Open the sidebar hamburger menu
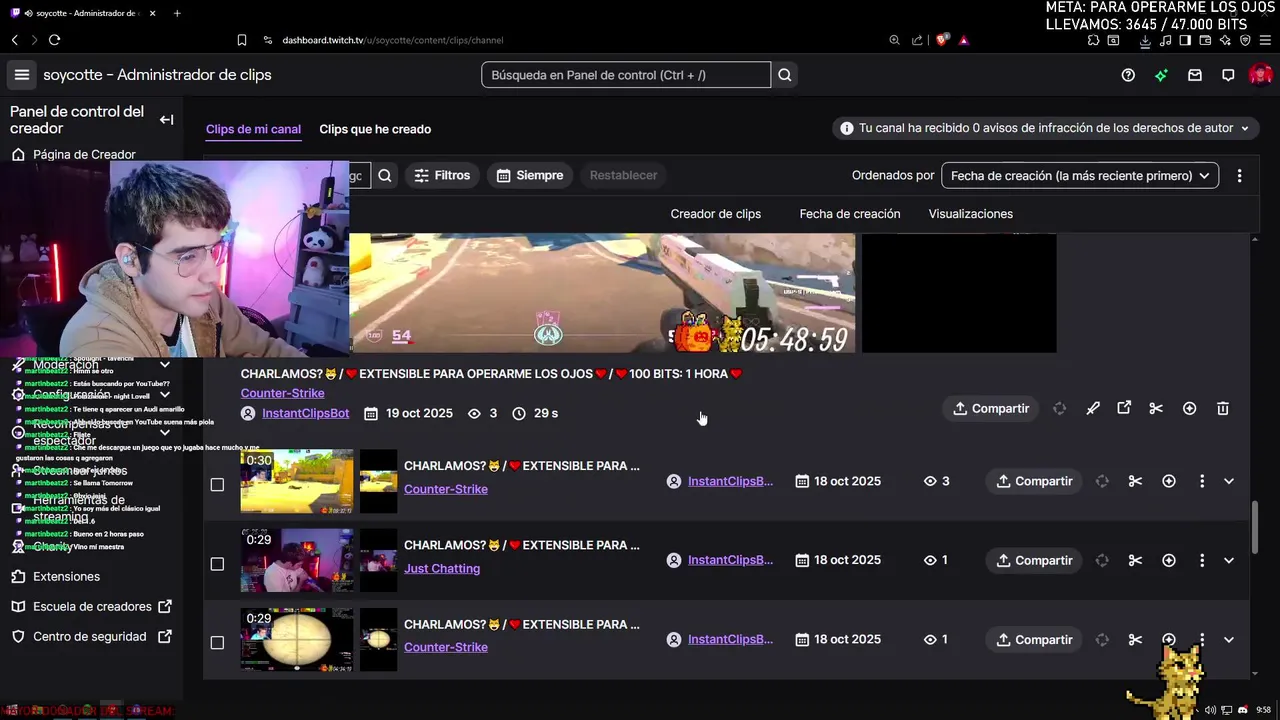 21,75
